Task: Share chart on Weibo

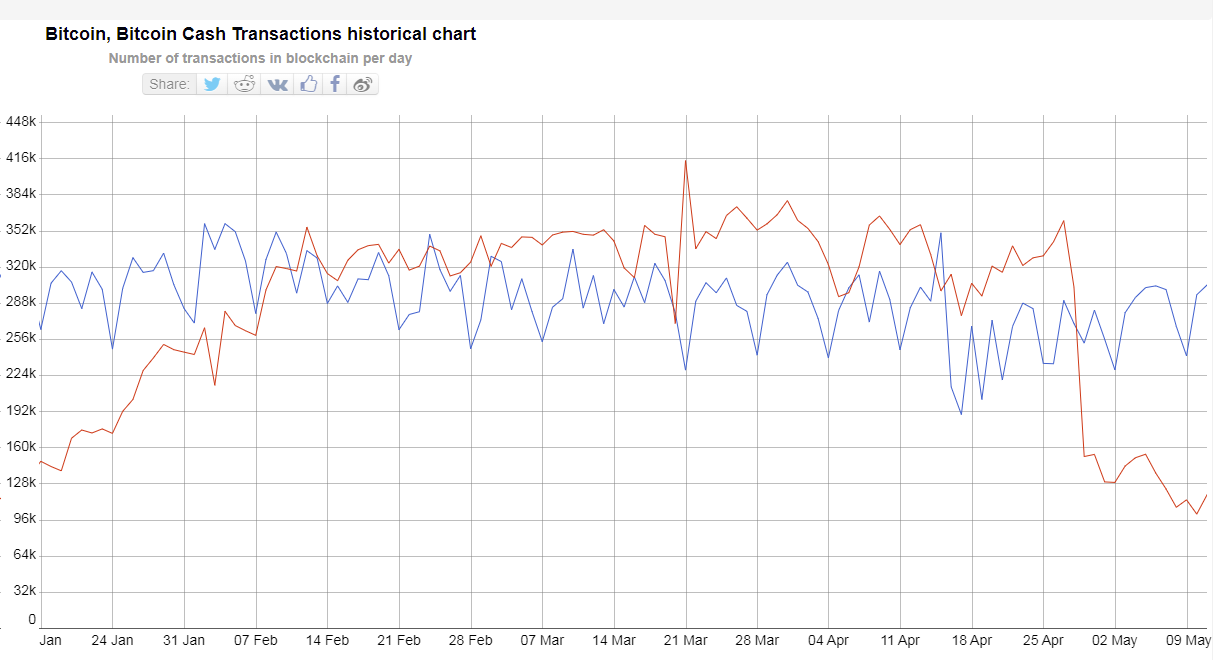Action: pos(363,84)
